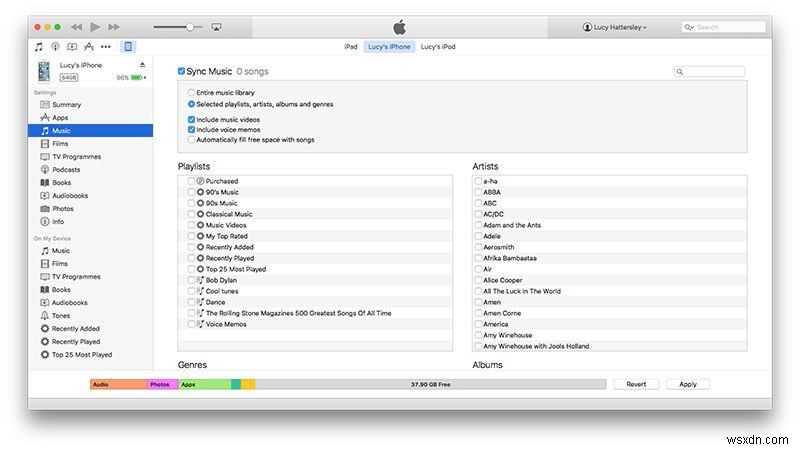Click the rewind playback button

[x=76, y=27]
